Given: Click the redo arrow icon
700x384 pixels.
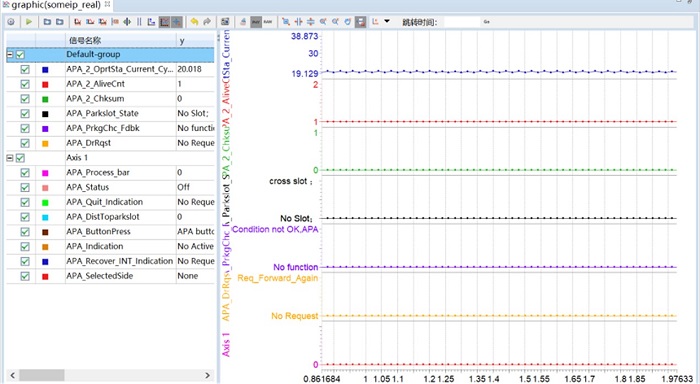Looking at the screenshot, I should (207, 21).
